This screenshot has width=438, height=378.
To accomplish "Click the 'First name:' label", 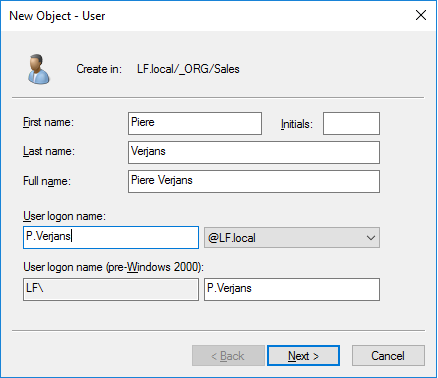I will click(x=48, y=122).
